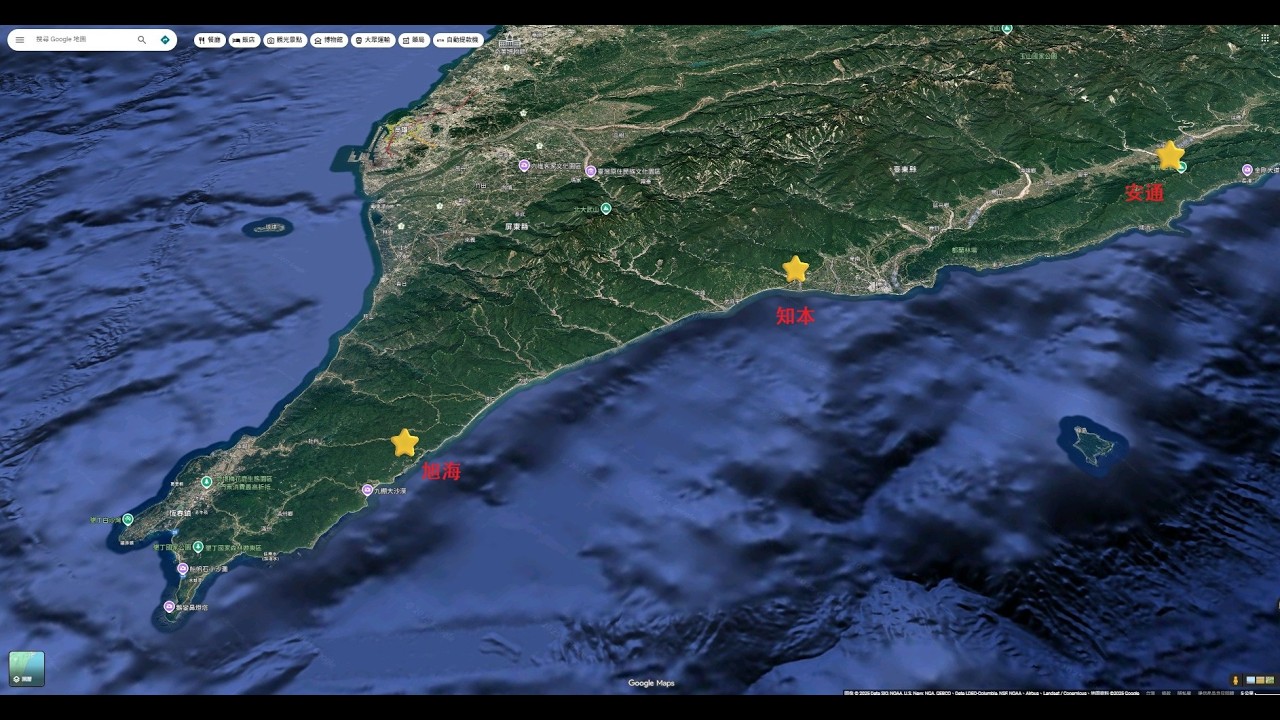The width and height of the screenshot is (1280, 720).
Task: Switch map type via layers thumbnail
Action: click(27, 669)
